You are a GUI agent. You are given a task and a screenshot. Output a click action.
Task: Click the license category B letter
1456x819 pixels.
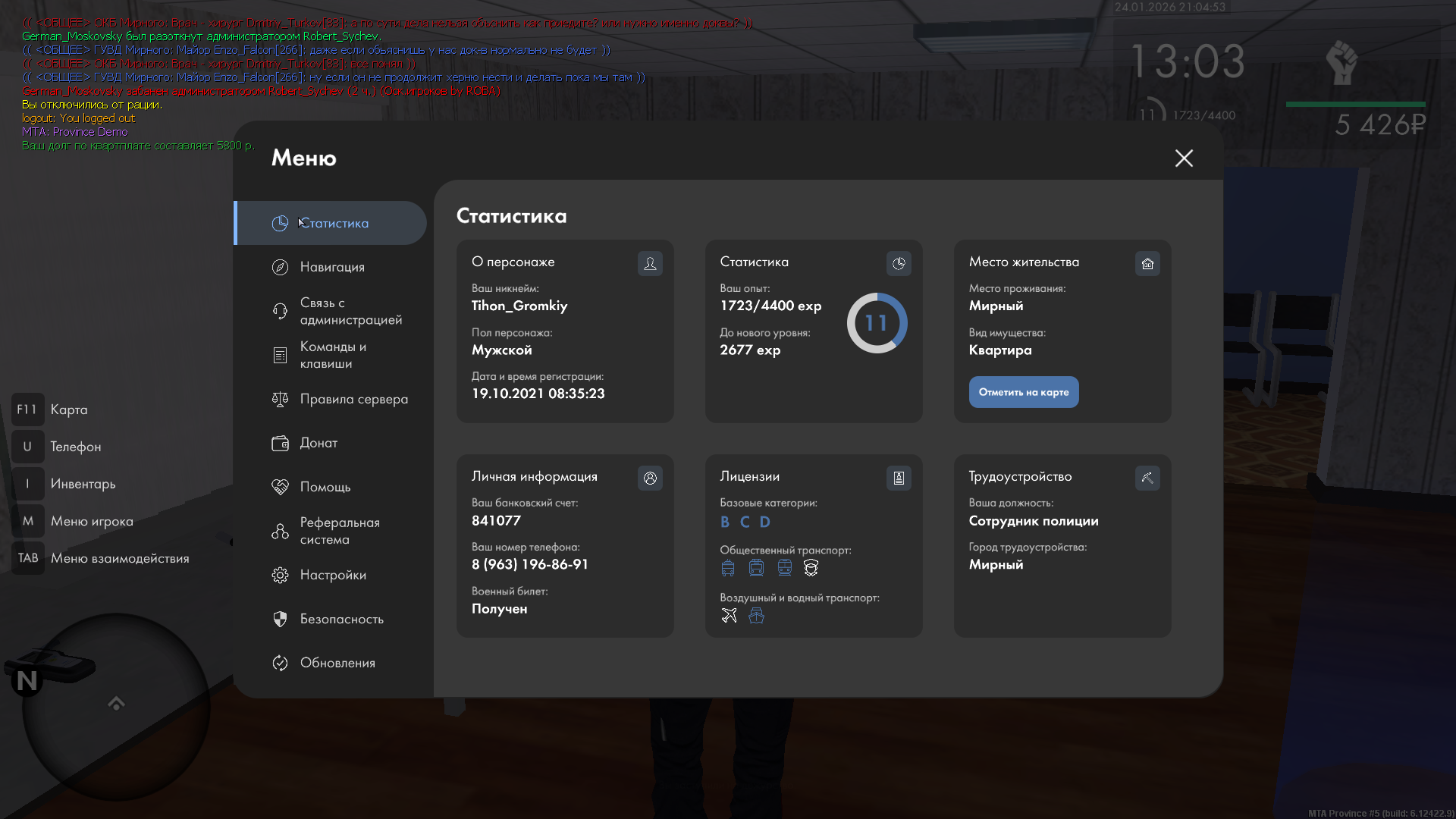[x=725, y=522]
